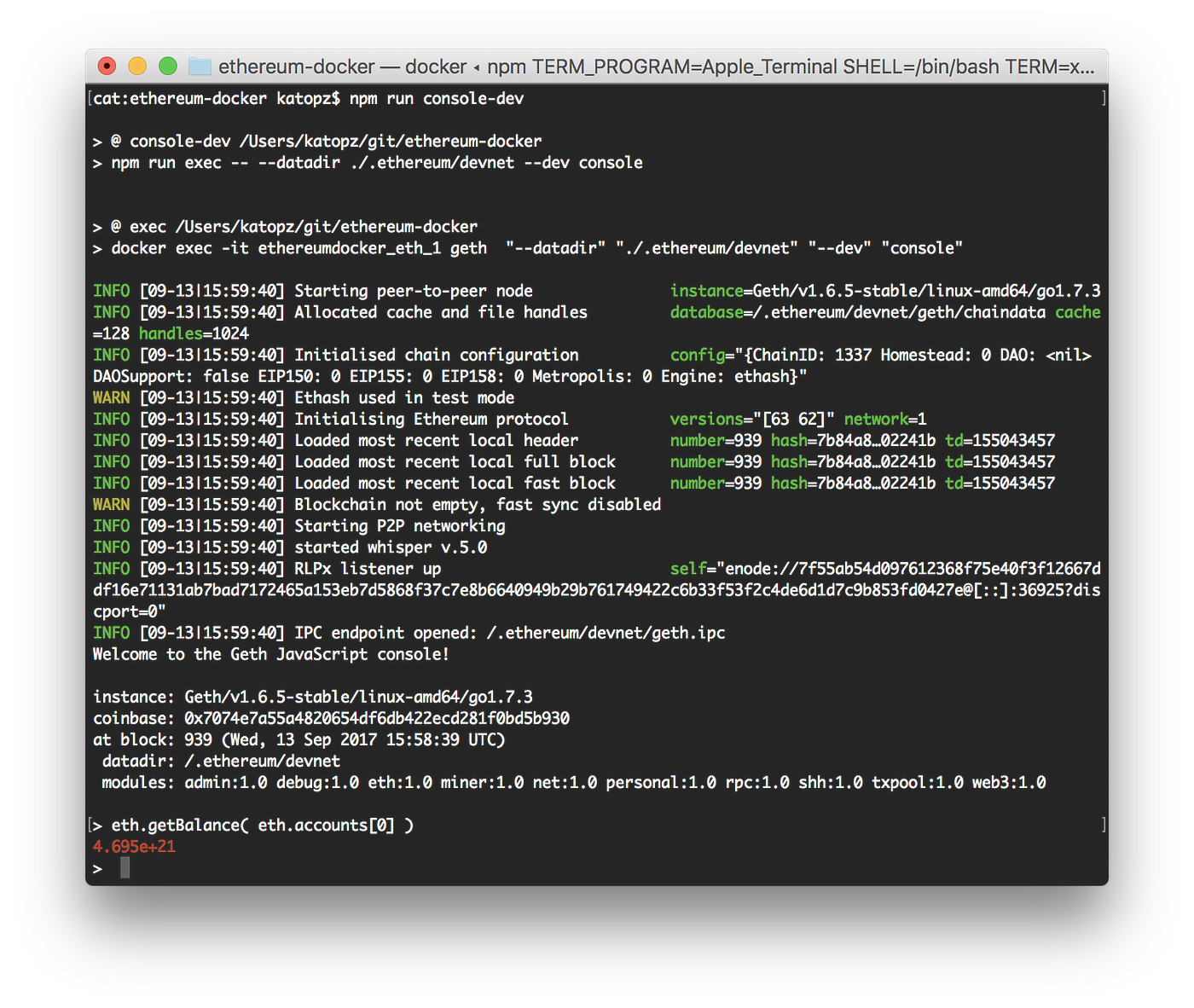Click the yellow minimize window button
Image resolution: width=1194 pixels, height=1008 pixels.
coord(137,66)
